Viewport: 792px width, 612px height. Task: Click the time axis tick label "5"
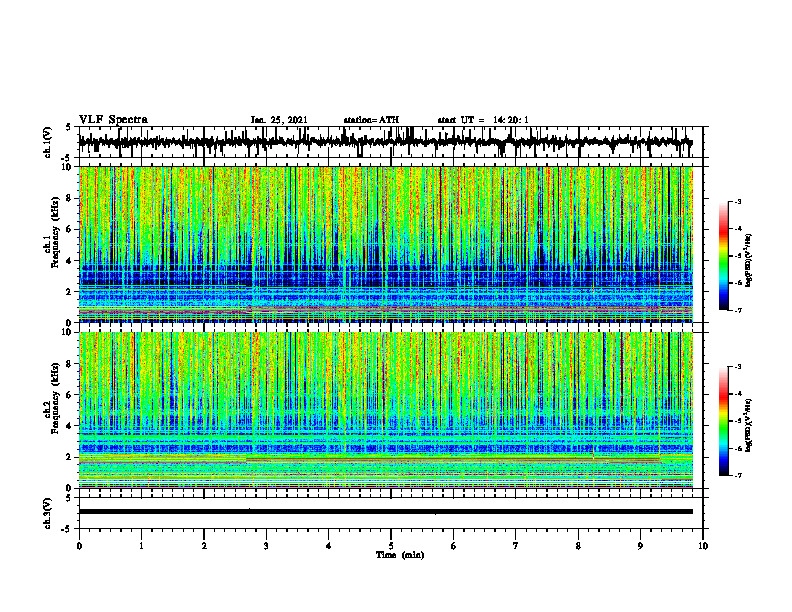click(391, 546)
